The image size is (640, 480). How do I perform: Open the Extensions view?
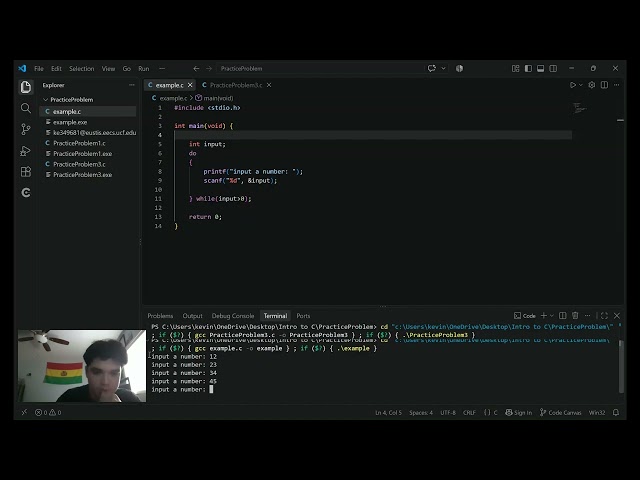26,172
